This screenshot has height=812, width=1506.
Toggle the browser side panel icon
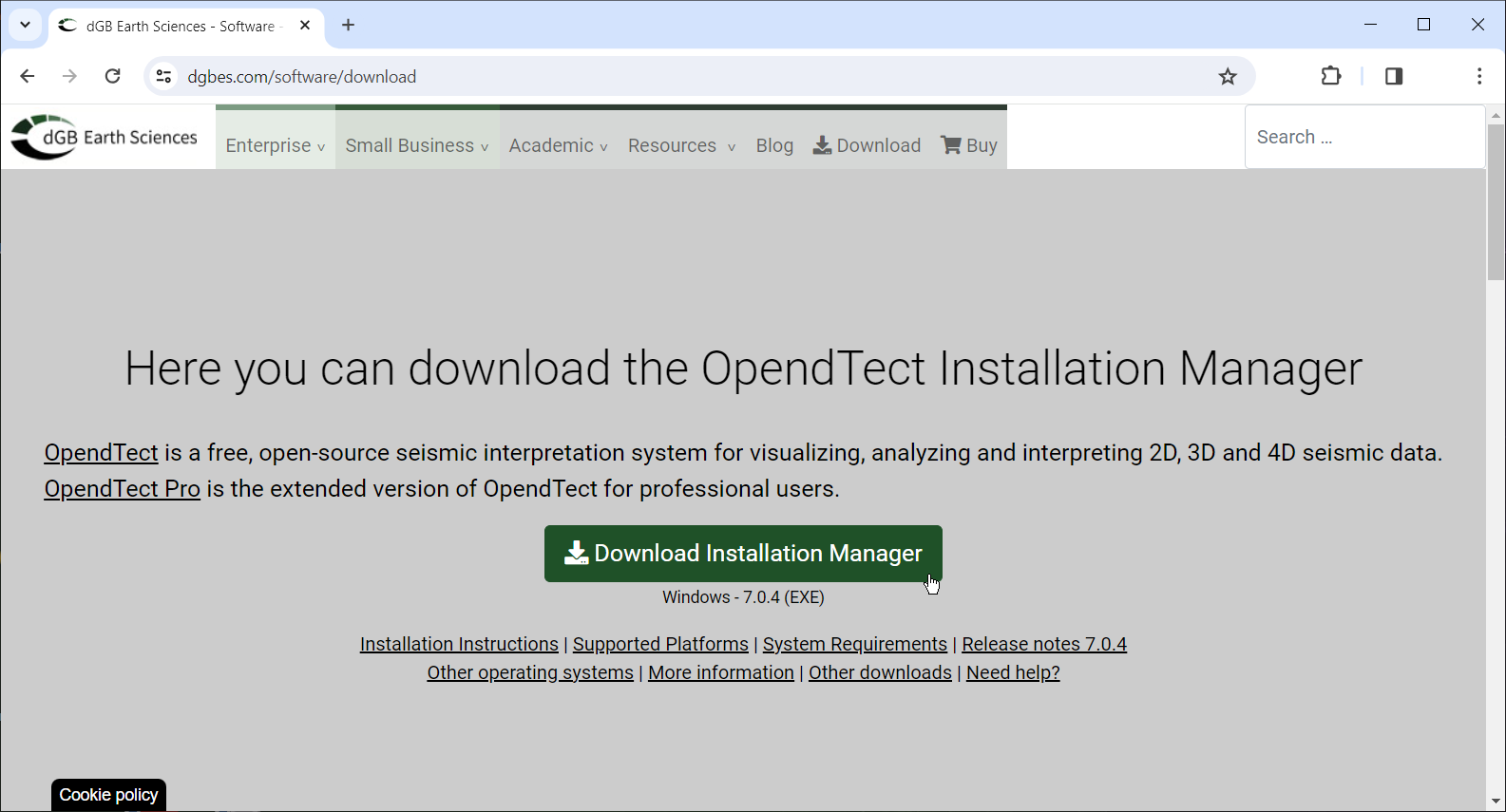(1394, 77)
